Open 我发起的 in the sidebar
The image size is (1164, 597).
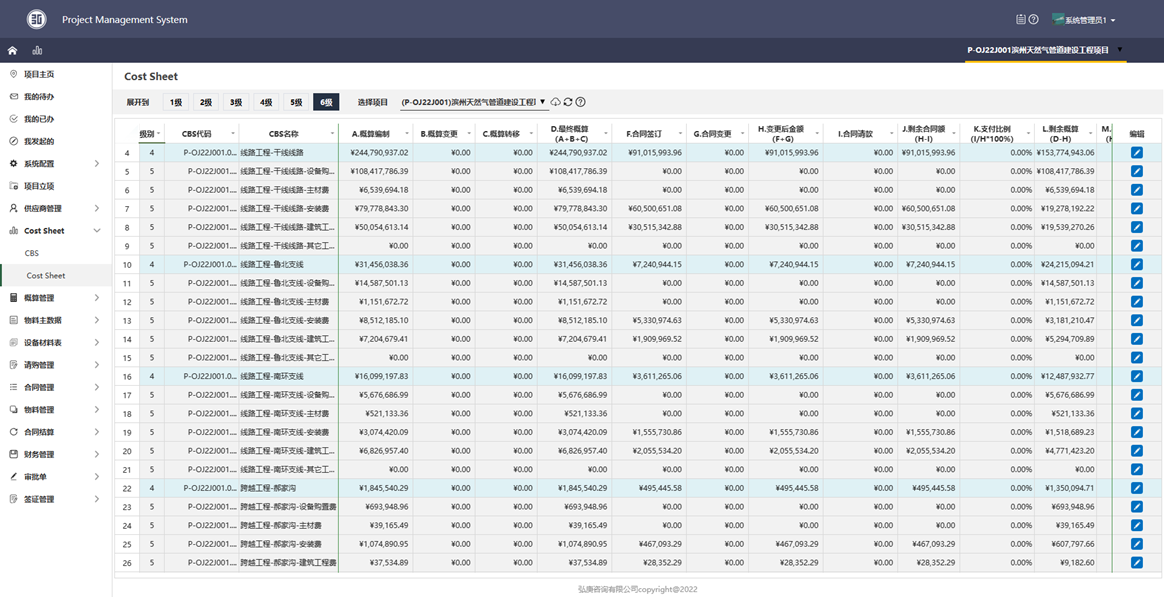coord(56,141)
